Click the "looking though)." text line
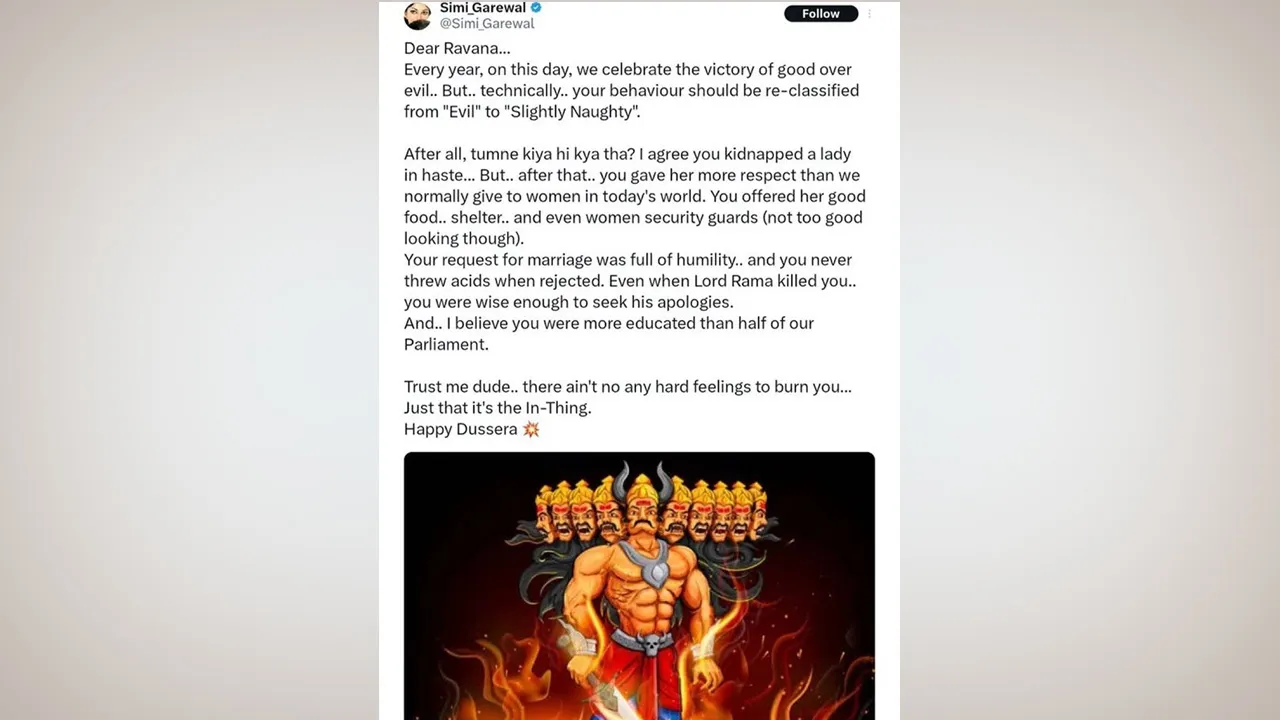1280x720 pixels. click(464, 239)
